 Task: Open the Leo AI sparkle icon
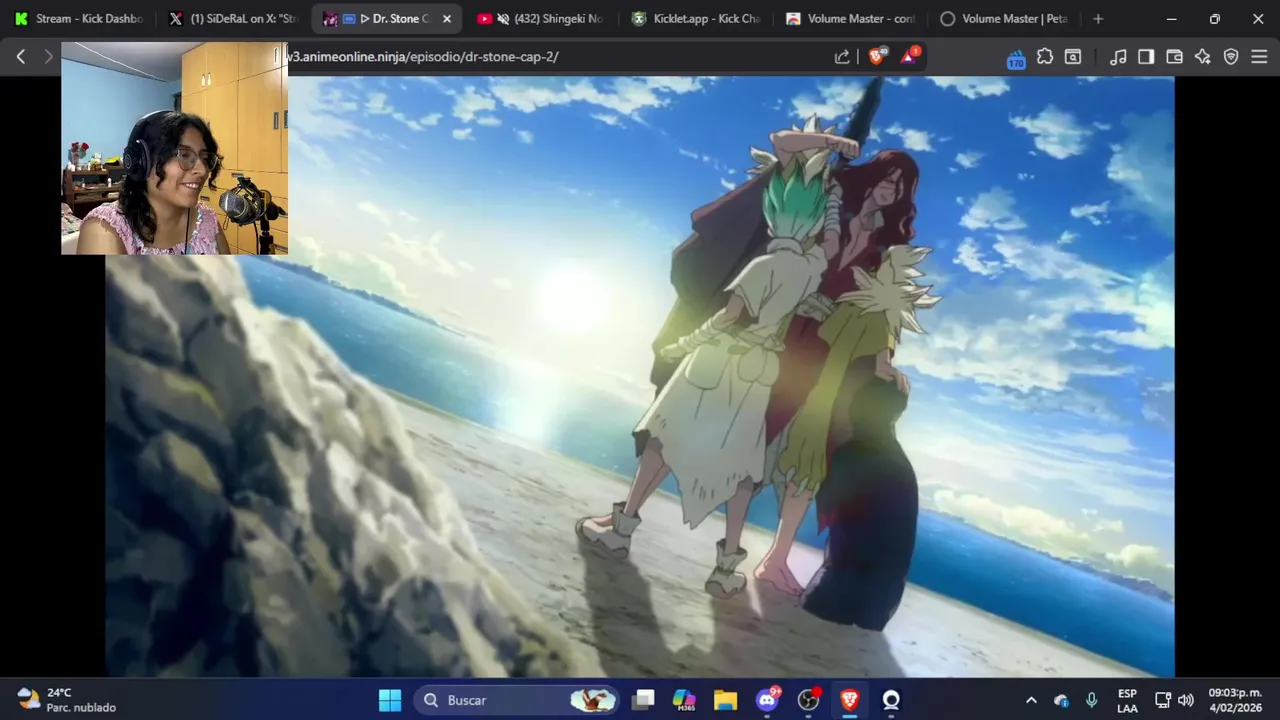click(1202, 57)
